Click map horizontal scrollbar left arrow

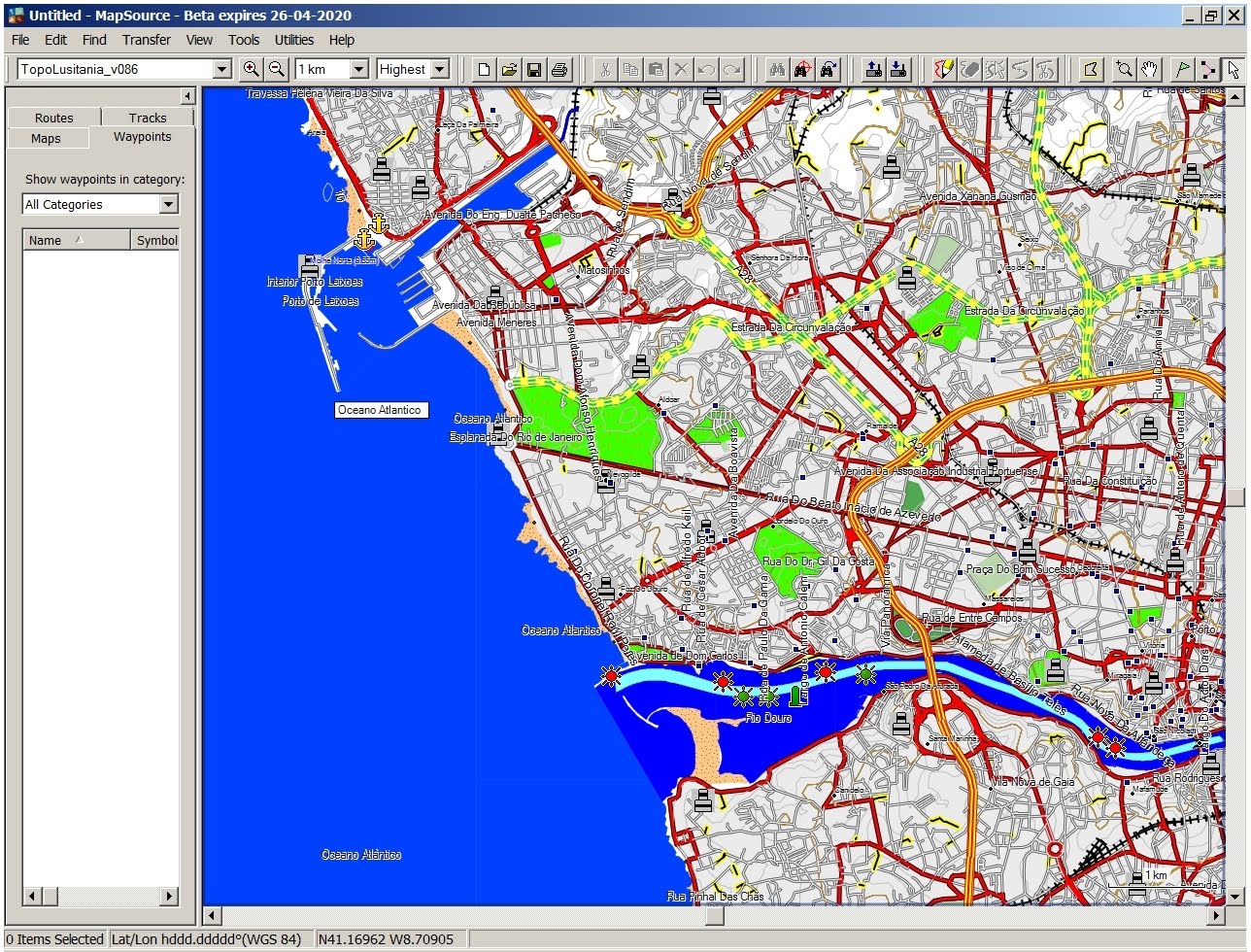tap(212, 916)
